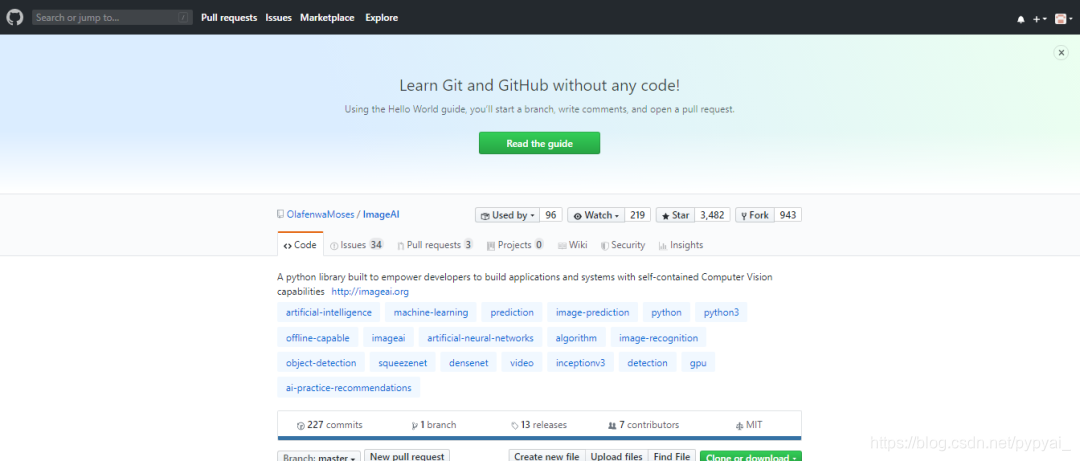Click the GitHub octocat logo
Viewport: 1080px width, 461px height.
click(x=14, y=17)
